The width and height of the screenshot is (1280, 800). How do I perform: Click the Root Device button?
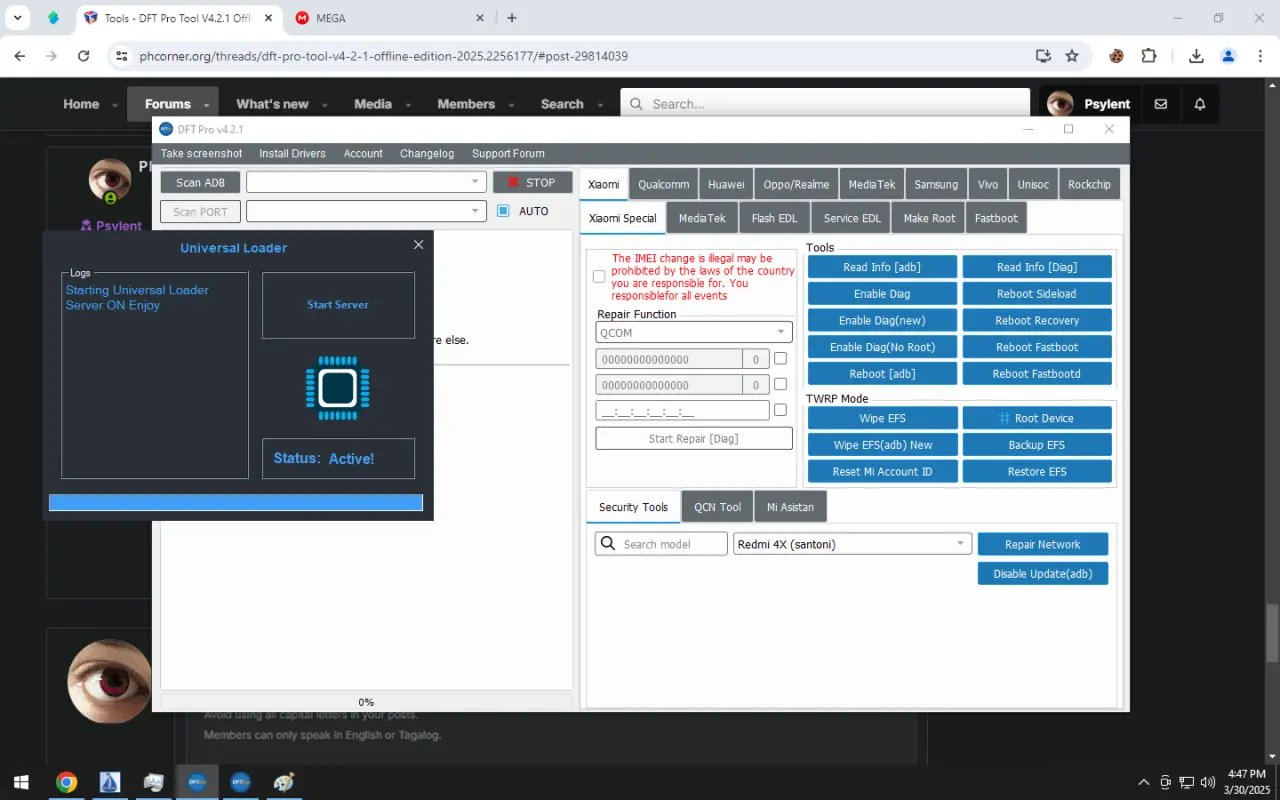point(1037,418)
